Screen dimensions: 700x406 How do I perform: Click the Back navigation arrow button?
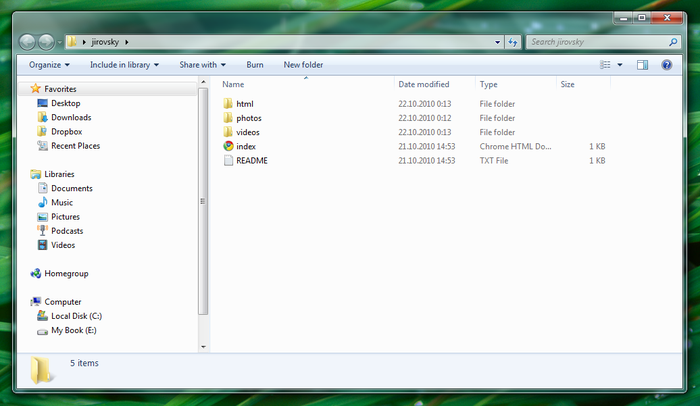pyautogui.click(x=27, y=42)
